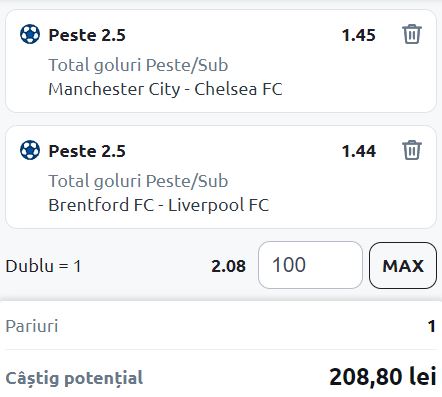Click Total goluri Peste/Sub under Manchester City
The image size is (442, 397).
coord(138,65)
